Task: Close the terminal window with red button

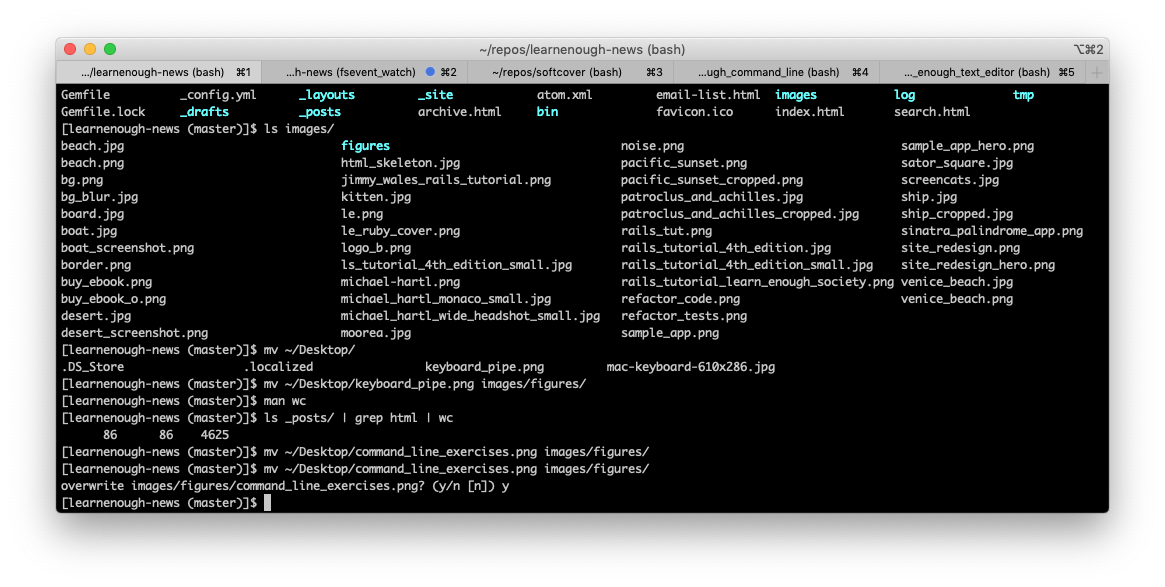Action: [70, 49]
